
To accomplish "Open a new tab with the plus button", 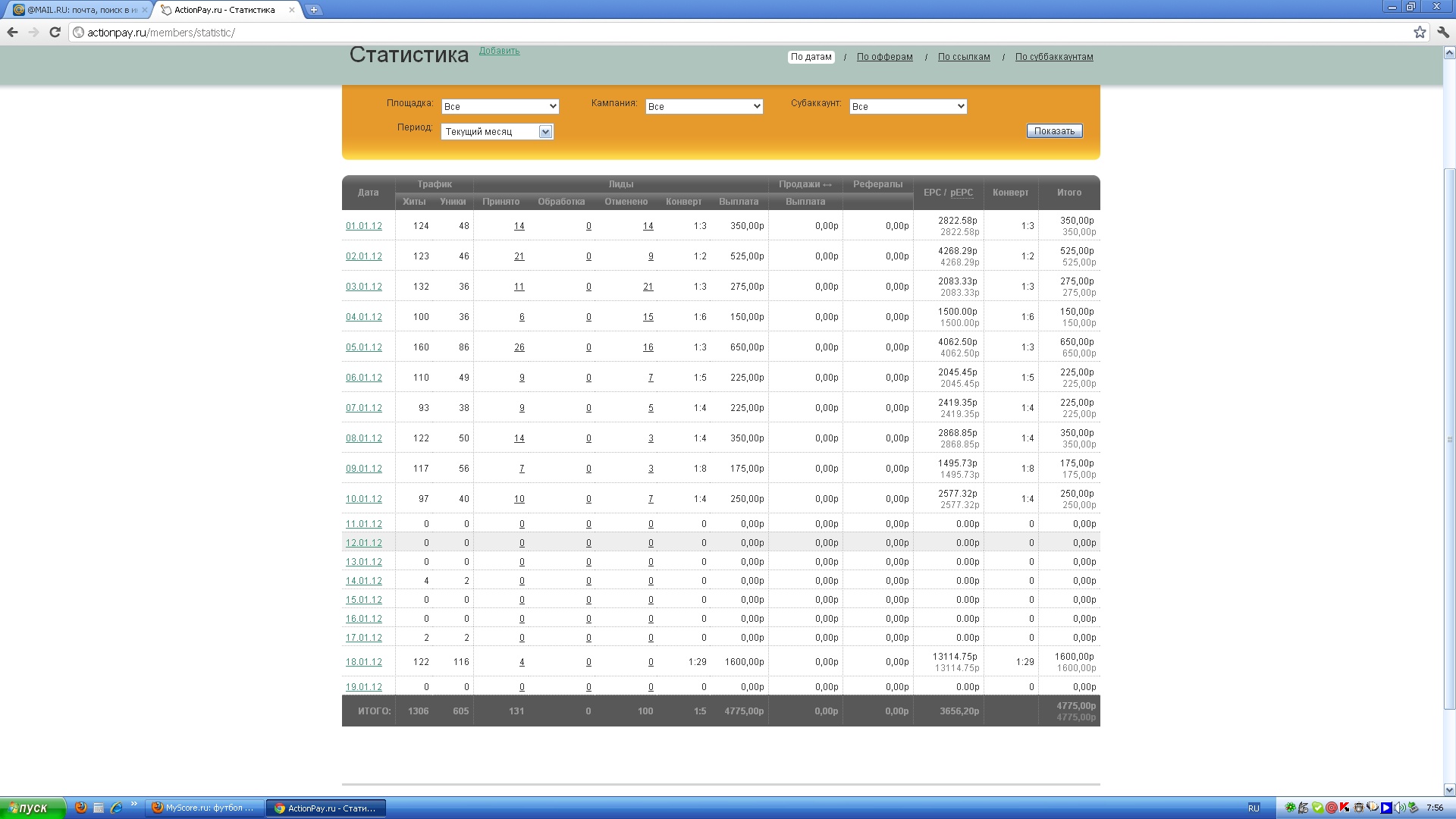I will click(x=313, y=10).
